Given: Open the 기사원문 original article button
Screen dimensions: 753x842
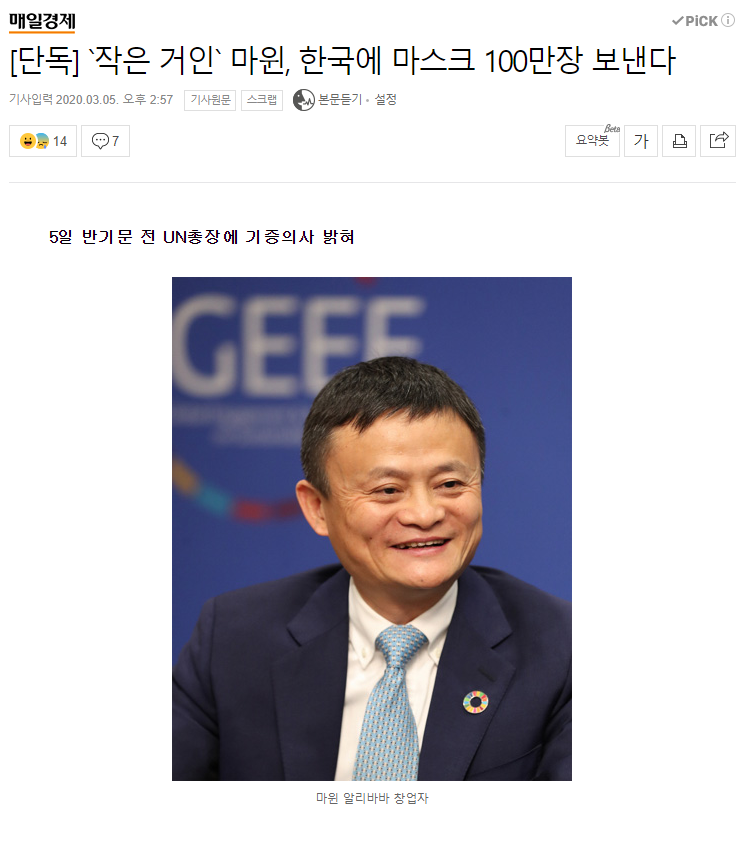Looking at the screenshot, I should coord(210,100).
